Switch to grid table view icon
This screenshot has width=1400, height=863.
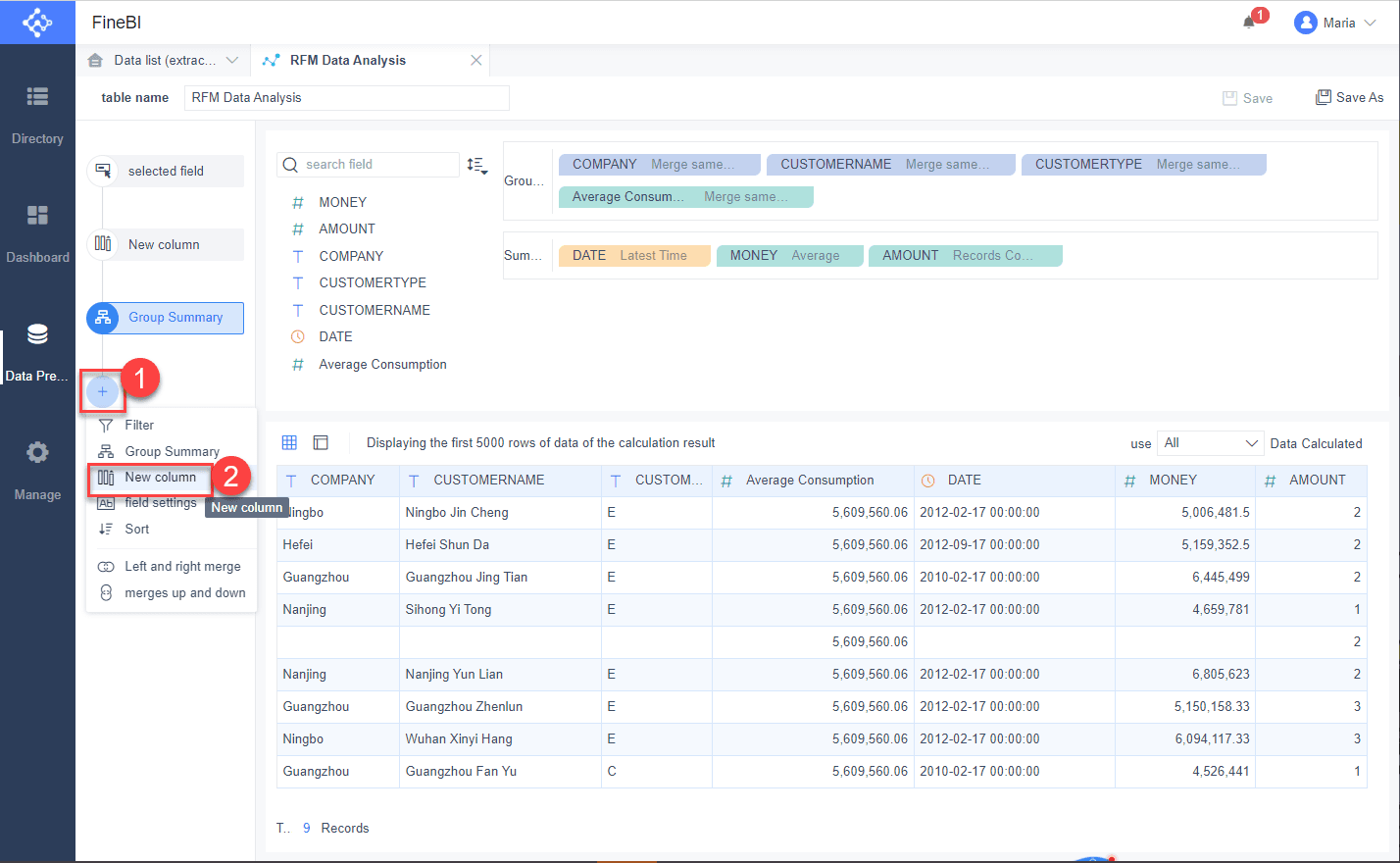click(x=289, y=442)
